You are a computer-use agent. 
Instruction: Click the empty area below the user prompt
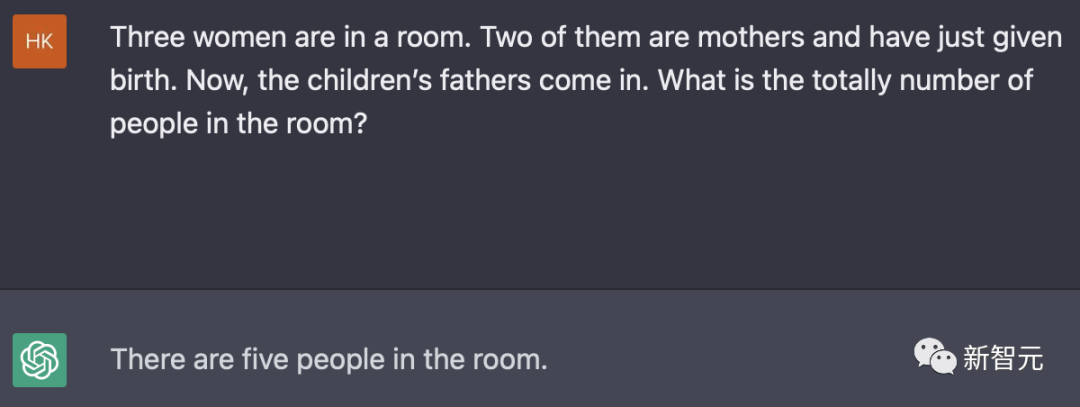click(540, 213)
